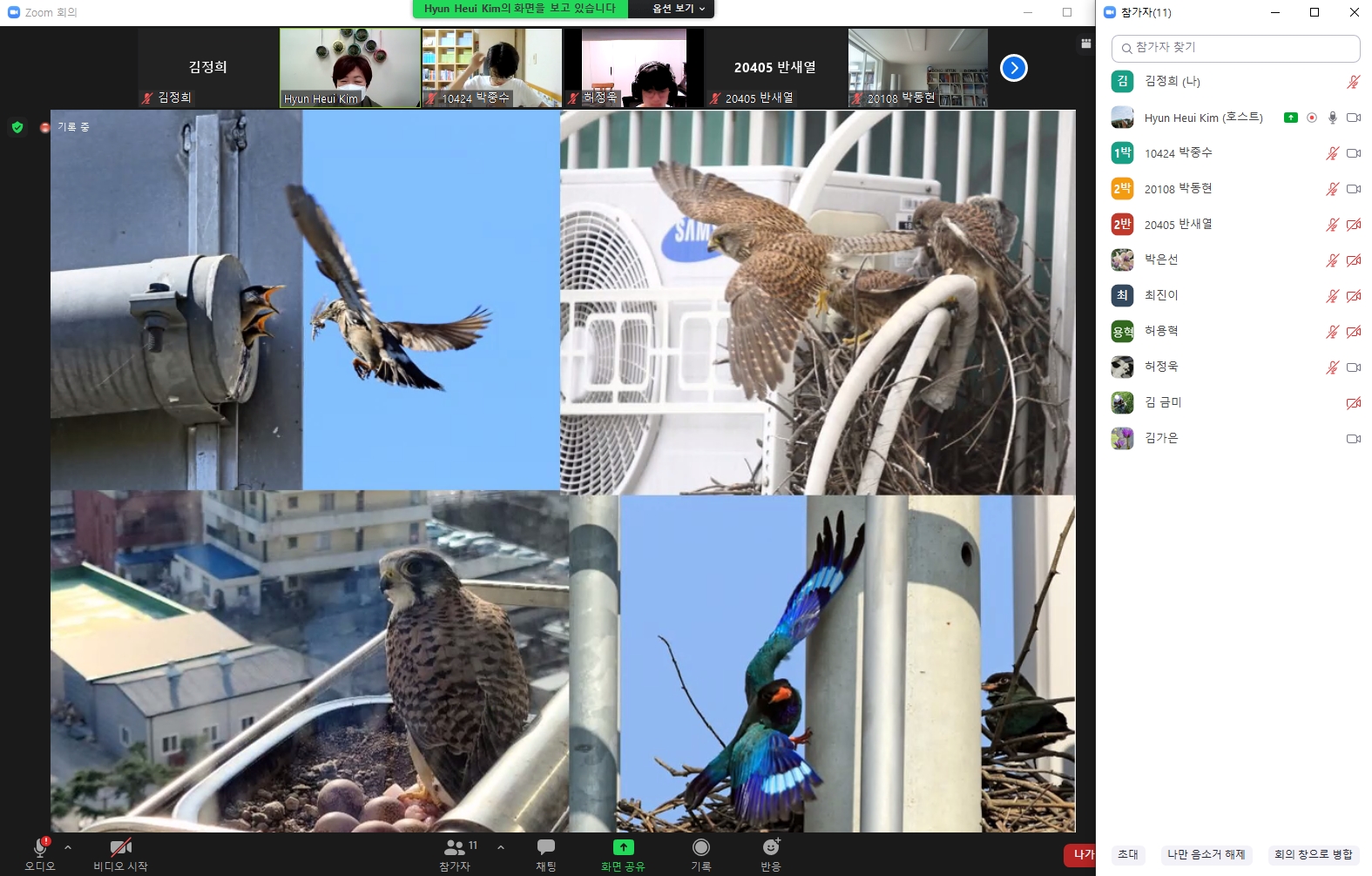Click the 기록 중 recording indicator
This screenshot has height=876, width=1372.
point(65,127)
